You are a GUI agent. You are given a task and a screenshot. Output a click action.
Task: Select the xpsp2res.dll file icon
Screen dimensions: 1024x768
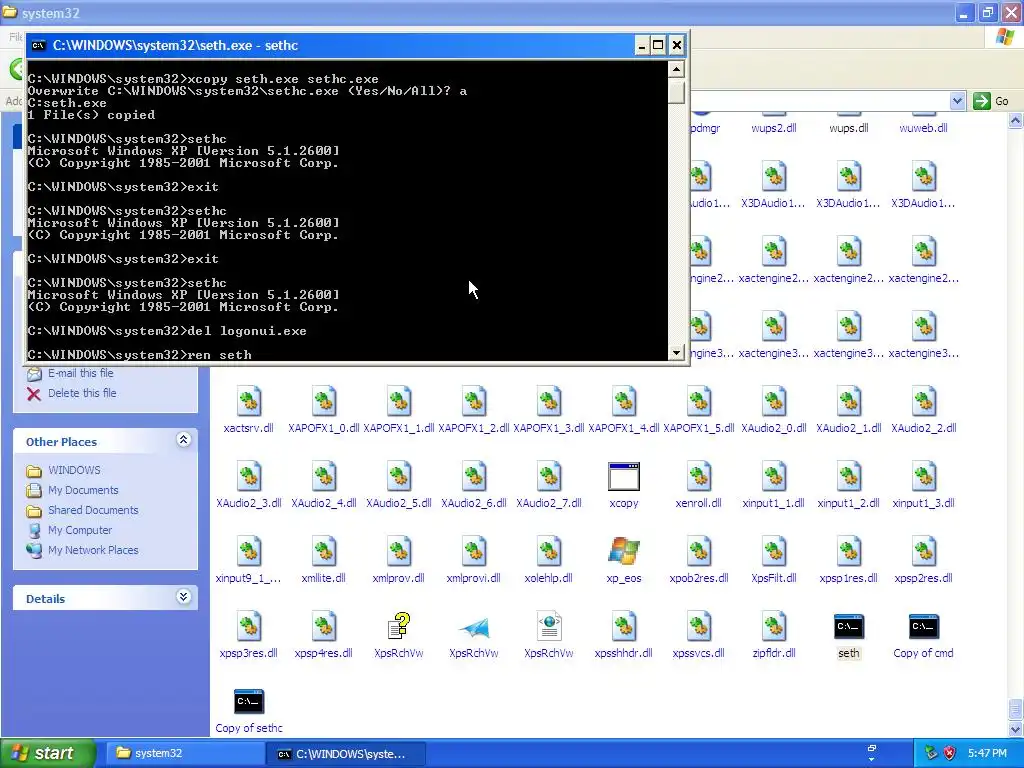(x=923, y=551)
